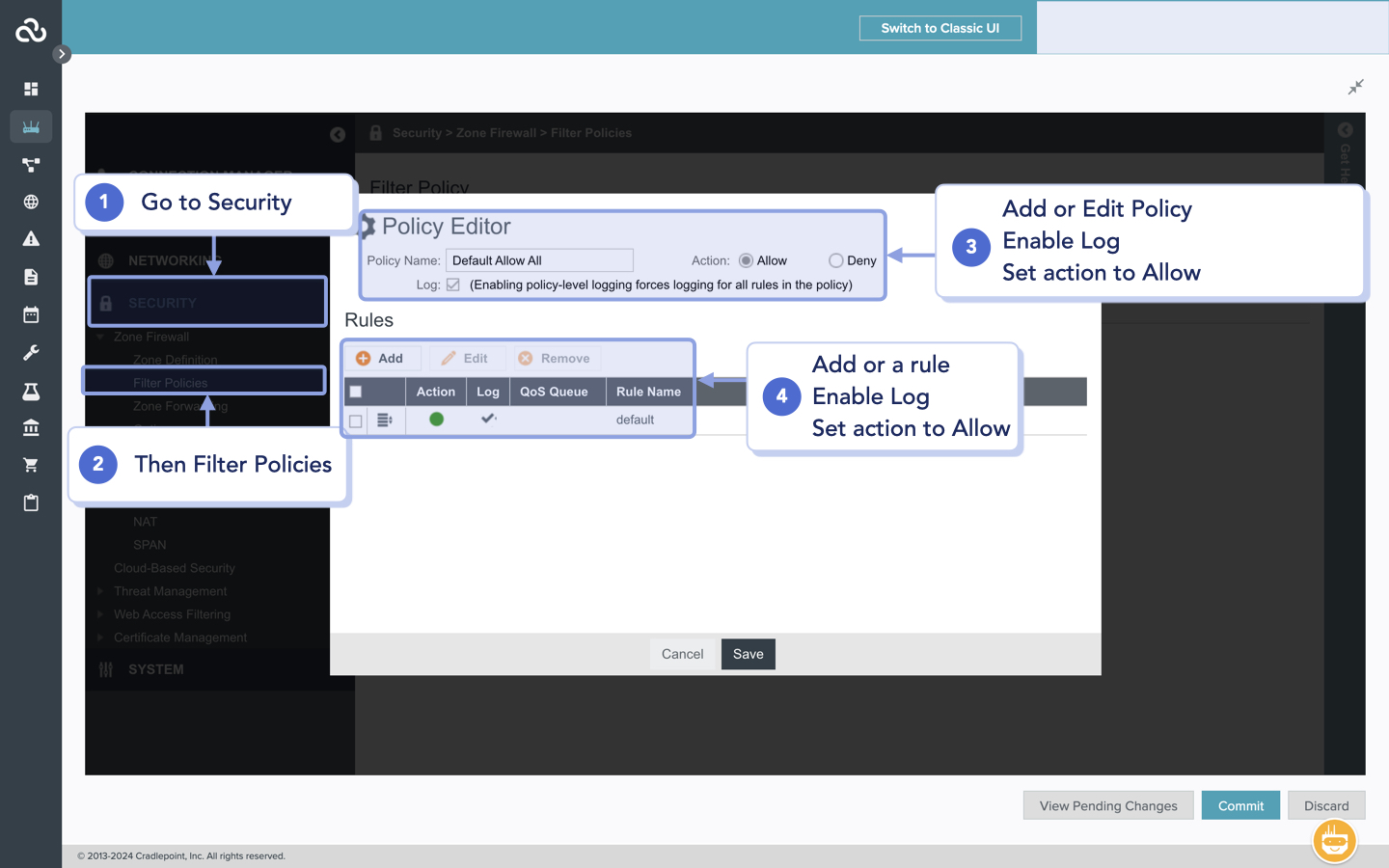Select the wrench Tools icon in sidebar
This screenshot has width=1389, height=868.
pos(31,352)
